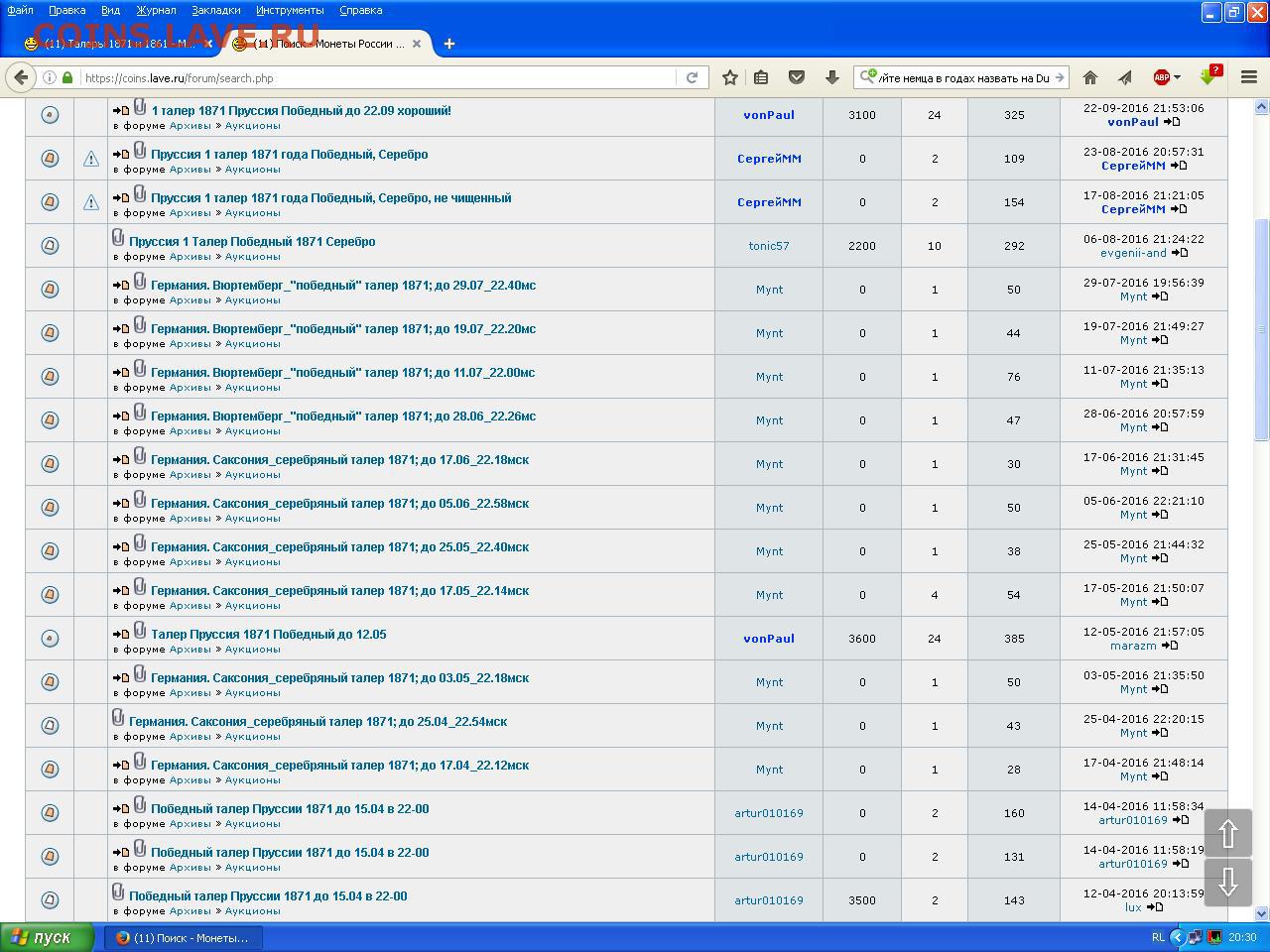Open the Downloads arrow panel
This screenshot has height=952, width=1270.
tap(831, 77)
